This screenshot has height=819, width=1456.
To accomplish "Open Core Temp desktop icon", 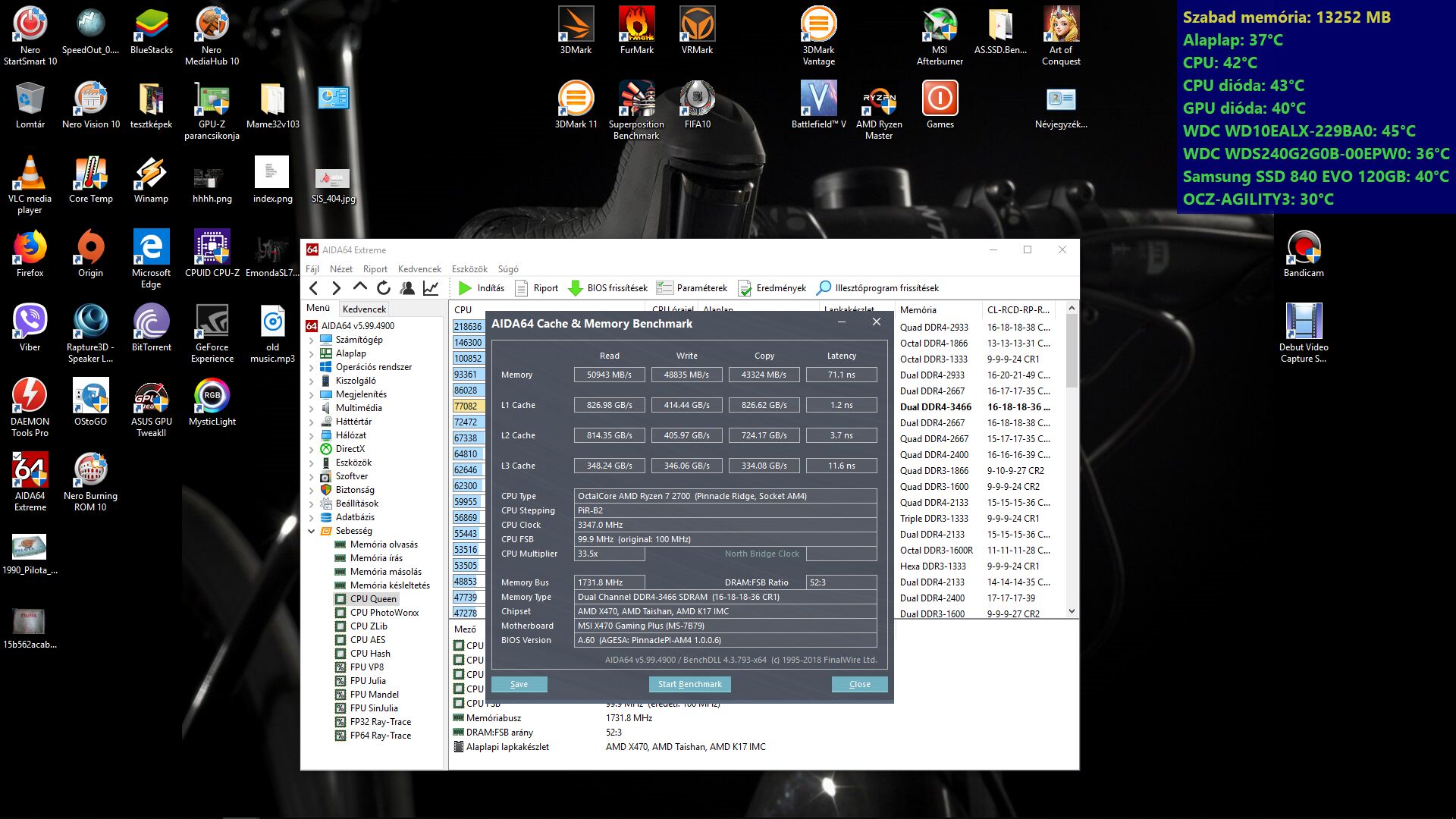I will (x=90, y=180).
